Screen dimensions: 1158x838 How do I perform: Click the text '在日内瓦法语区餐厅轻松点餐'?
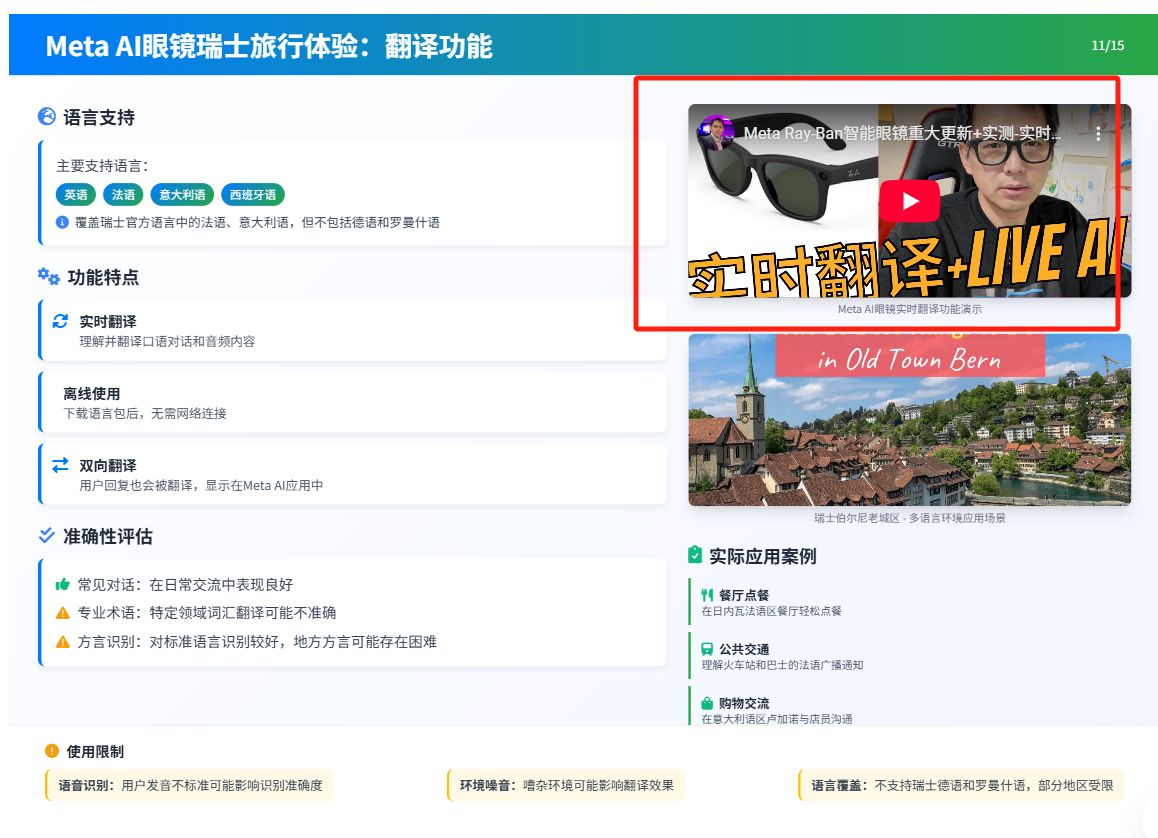[x=772, y=611]
